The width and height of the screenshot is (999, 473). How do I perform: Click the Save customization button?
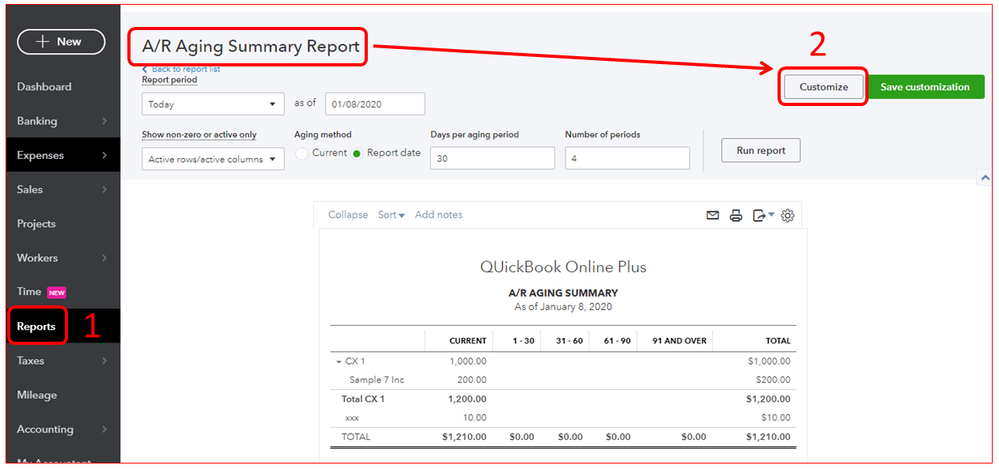click(x=925, y=87)
